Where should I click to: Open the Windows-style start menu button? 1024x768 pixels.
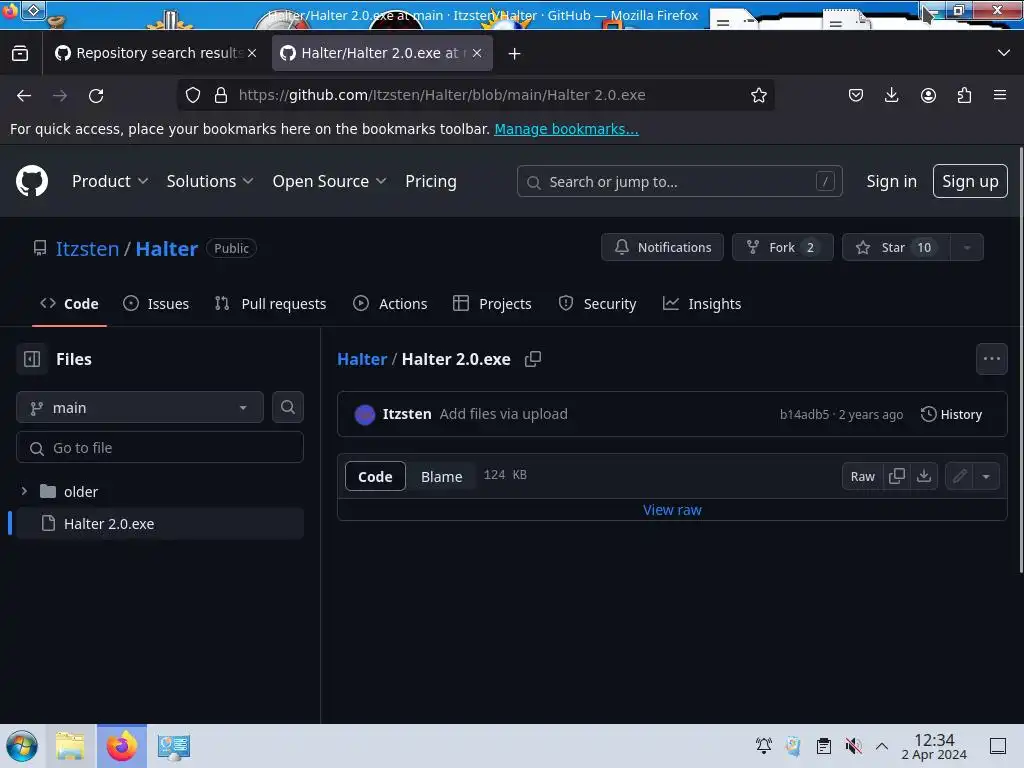tap(22, 746)
